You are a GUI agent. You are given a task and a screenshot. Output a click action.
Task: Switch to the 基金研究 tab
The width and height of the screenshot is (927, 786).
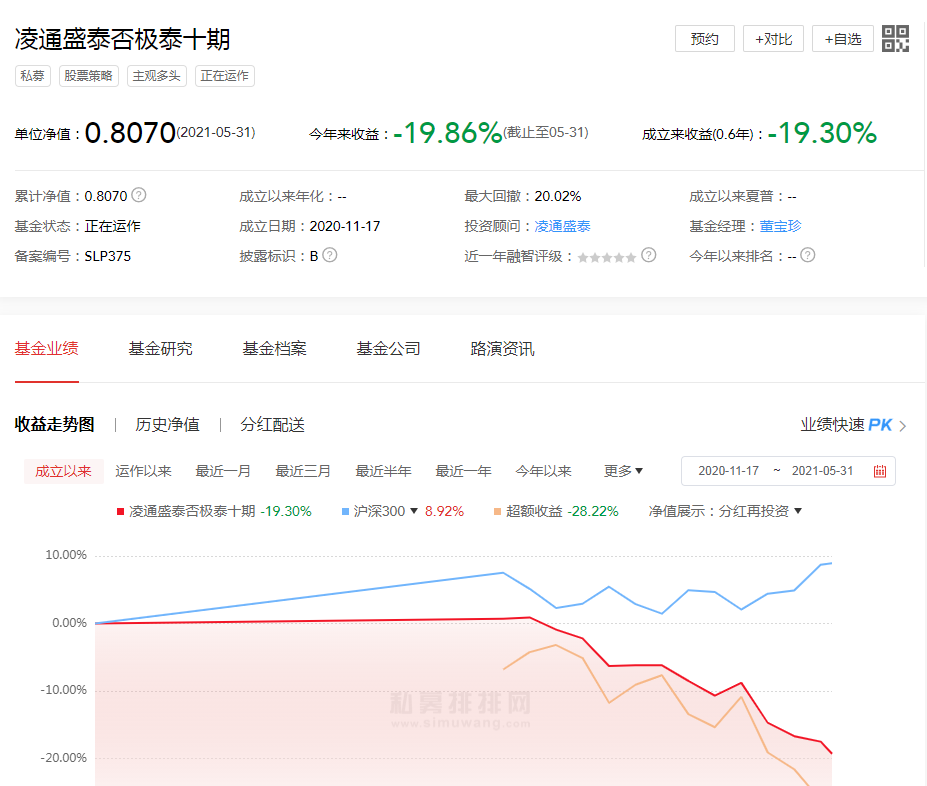pos(160,349)
